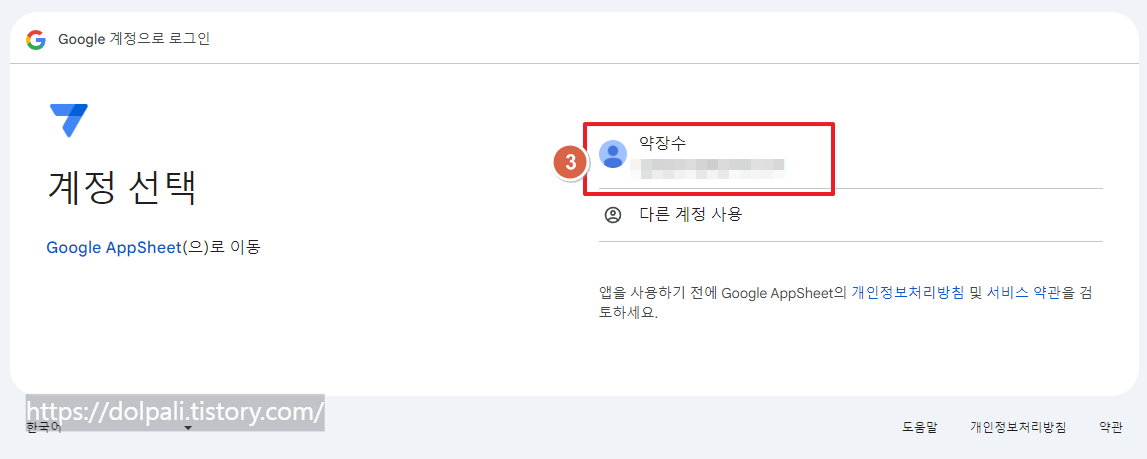Image resolution: width=1147 pixels, height=459 pixels.
Task: Open the 개인정보처리방침 link in the notice text
Action: click(907, 293)
